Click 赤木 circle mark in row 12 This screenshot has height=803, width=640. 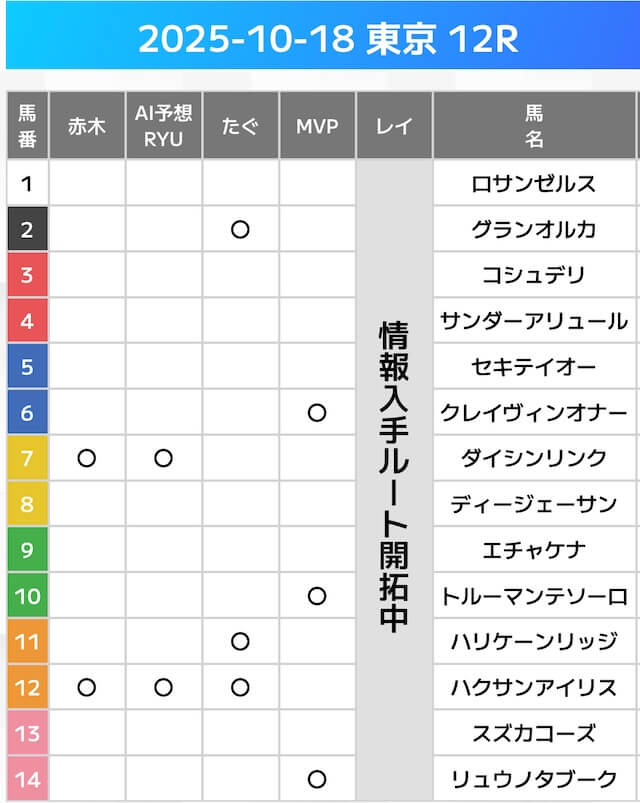pos(87,688)
